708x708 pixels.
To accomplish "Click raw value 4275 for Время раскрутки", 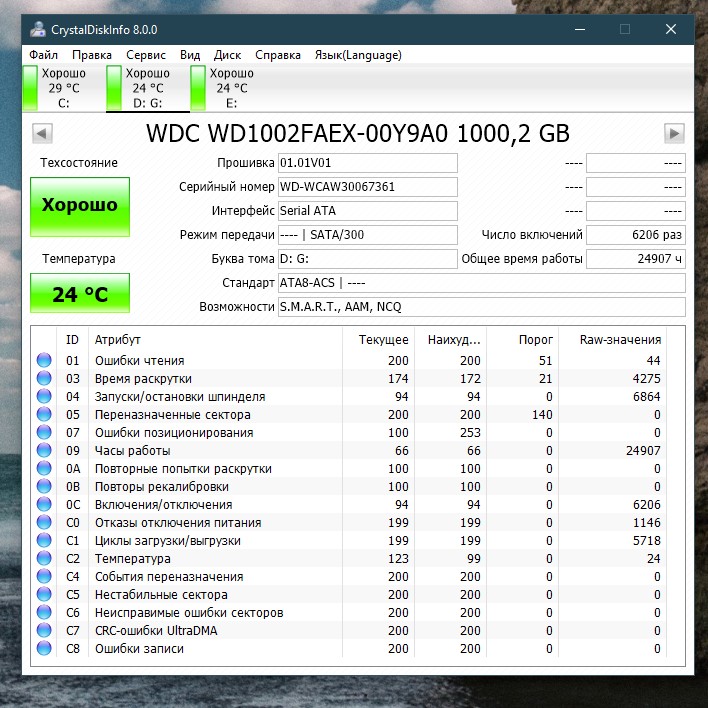I will pyautogui.click(x=646, y=379).
